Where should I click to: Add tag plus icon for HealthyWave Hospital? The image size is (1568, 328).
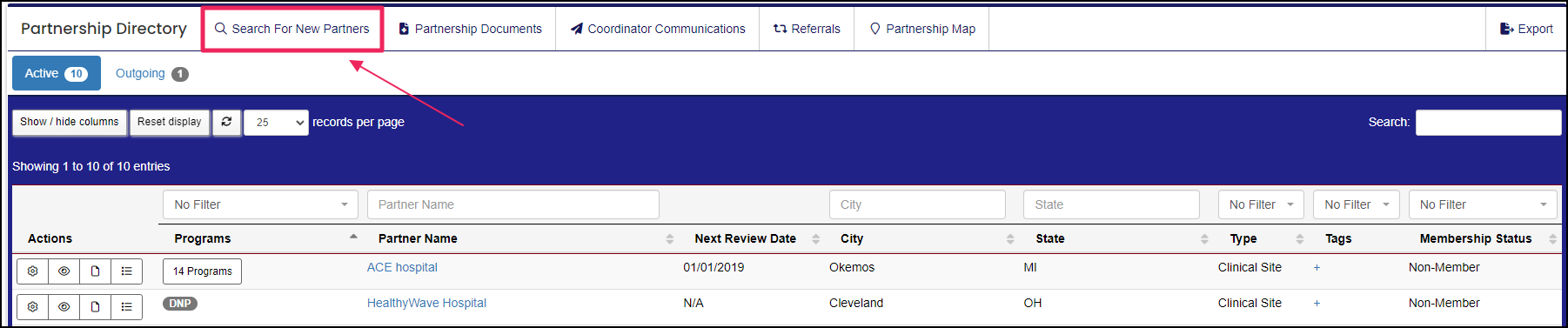pos(1317,303)
